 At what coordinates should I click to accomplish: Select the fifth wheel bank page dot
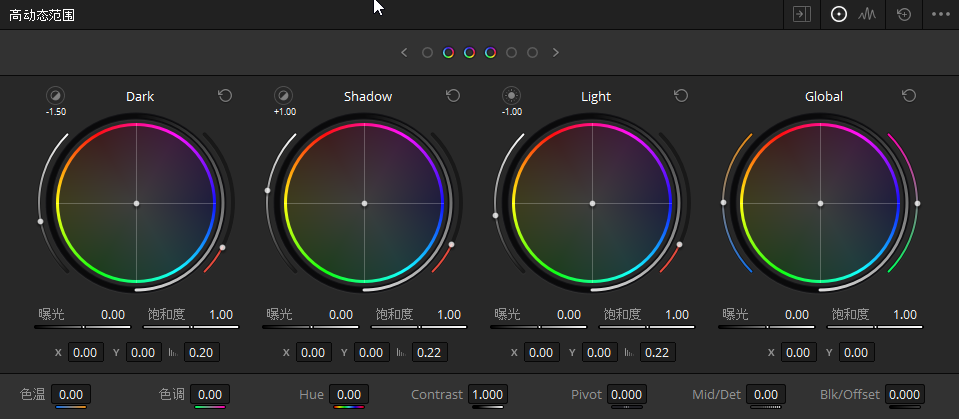(512, 52)
